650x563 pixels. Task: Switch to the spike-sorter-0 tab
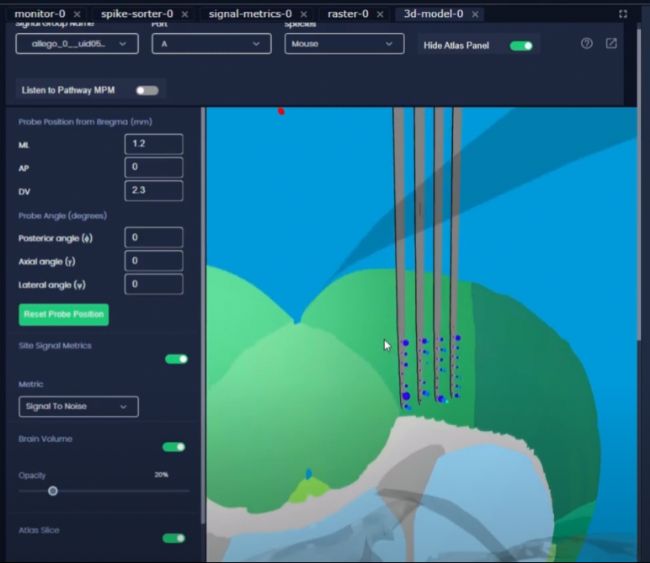click(136, 14)
